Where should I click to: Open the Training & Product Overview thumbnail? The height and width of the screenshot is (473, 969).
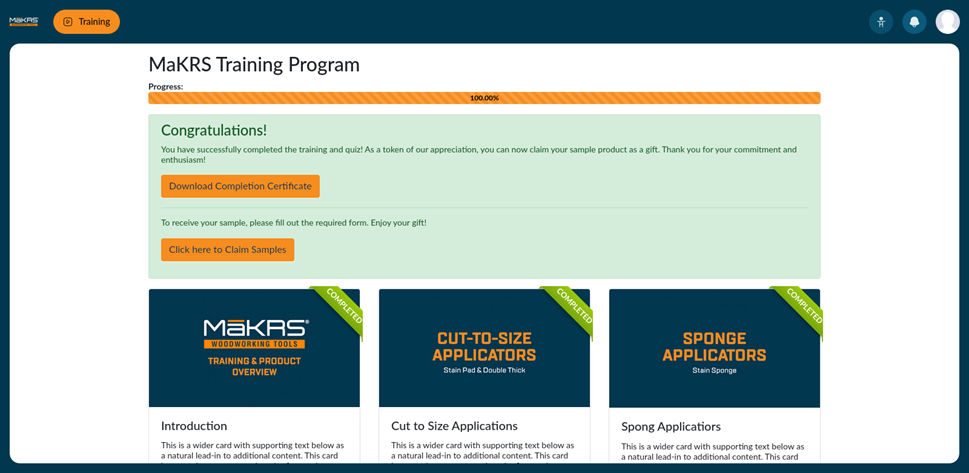tap(254, 348)
